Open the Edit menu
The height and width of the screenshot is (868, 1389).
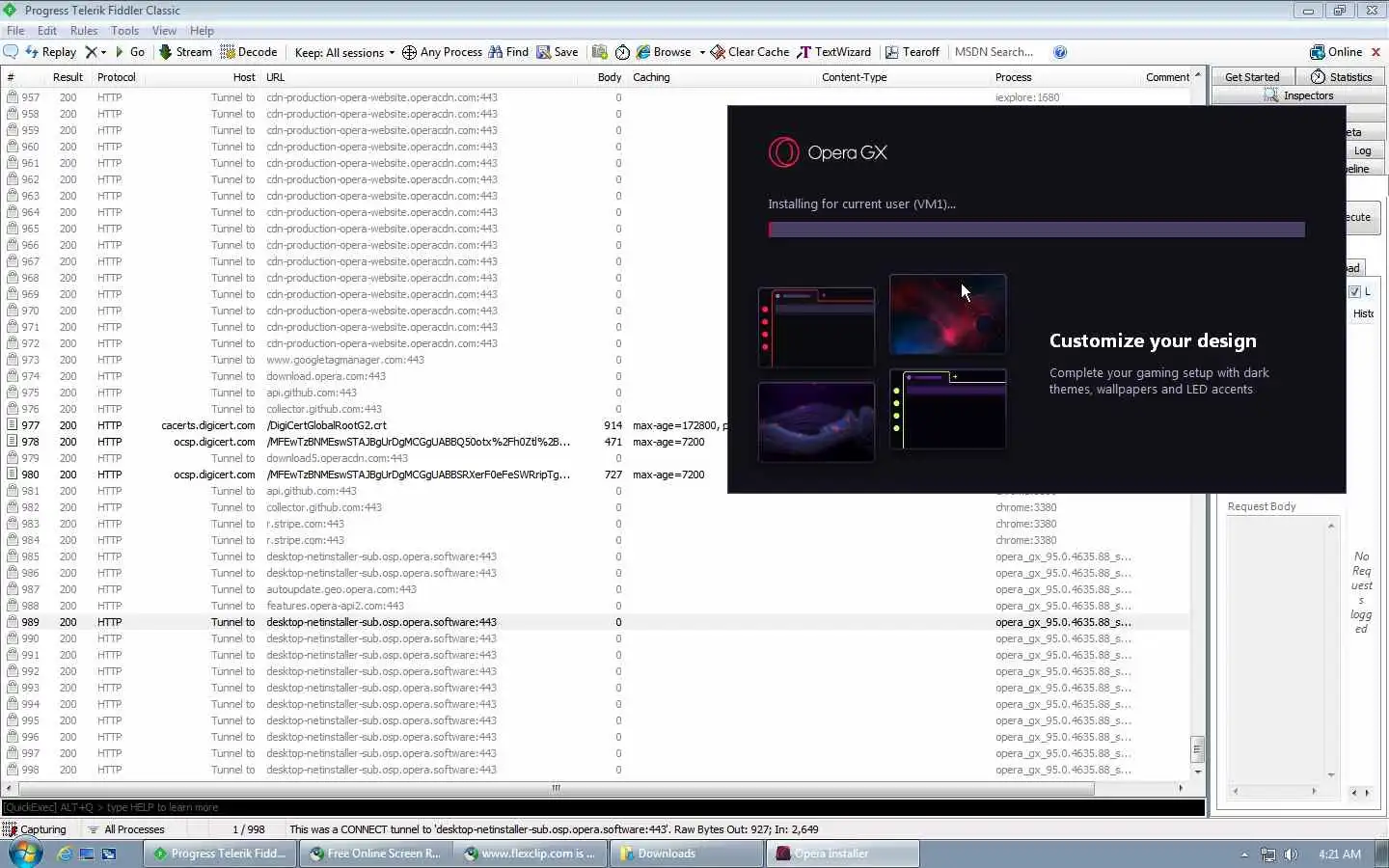click(x=47, y=31)
